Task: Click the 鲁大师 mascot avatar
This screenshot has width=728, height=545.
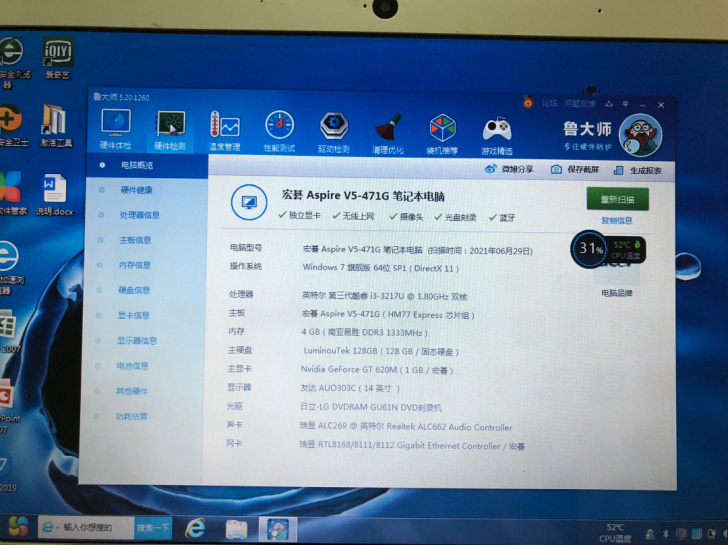Action: tap(640, 135)
